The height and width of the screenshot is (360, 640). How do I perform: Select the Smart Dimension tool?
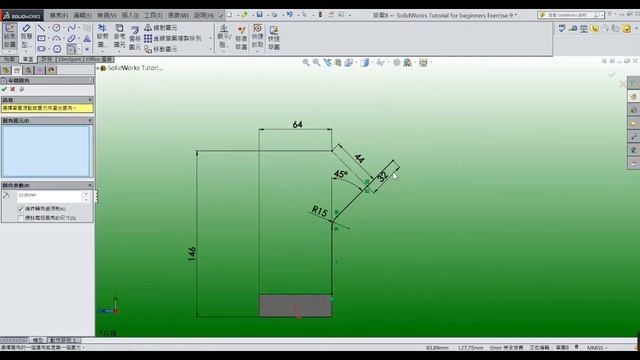click(26, 28)
